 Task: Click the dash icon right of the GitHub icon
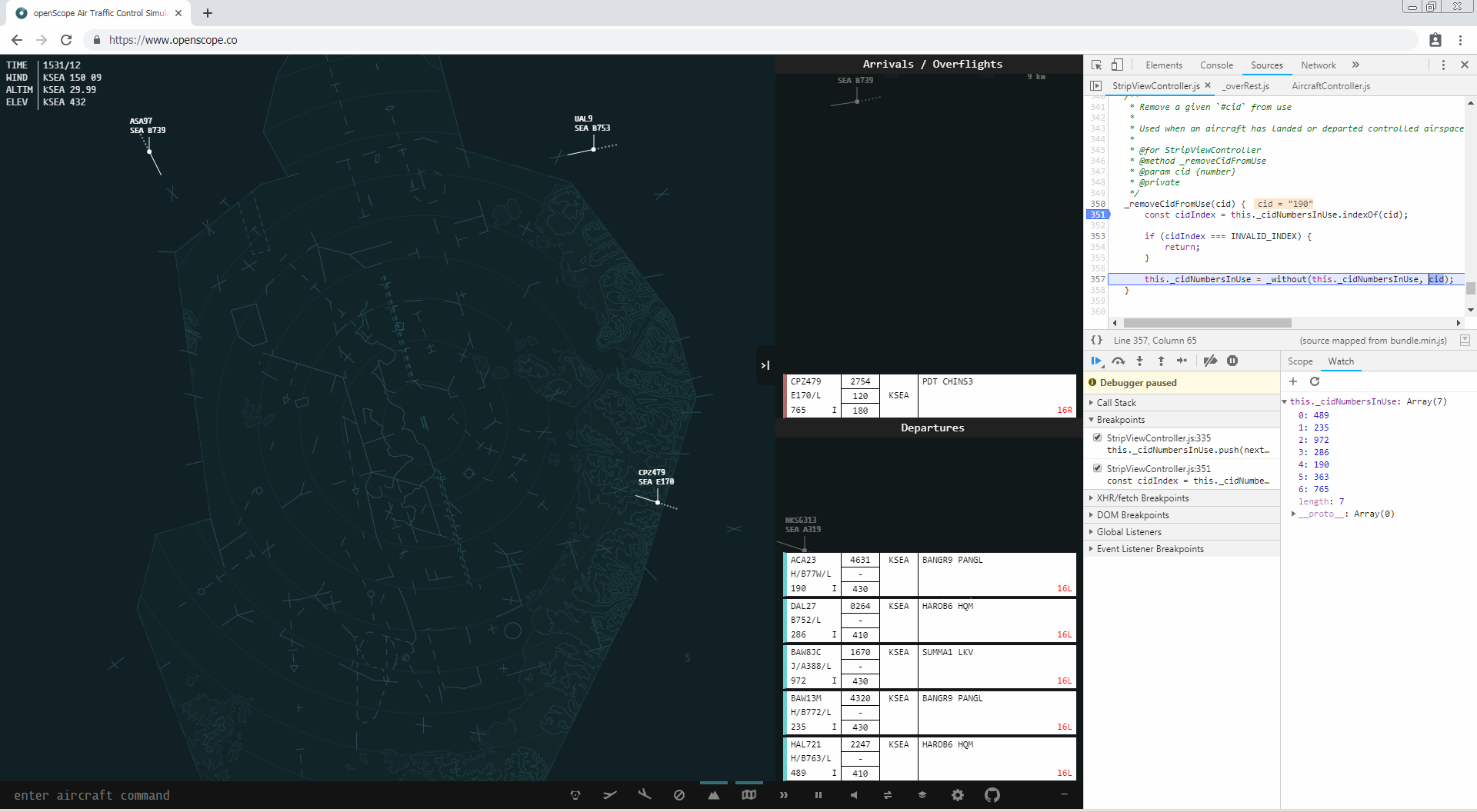[1064, 794]
